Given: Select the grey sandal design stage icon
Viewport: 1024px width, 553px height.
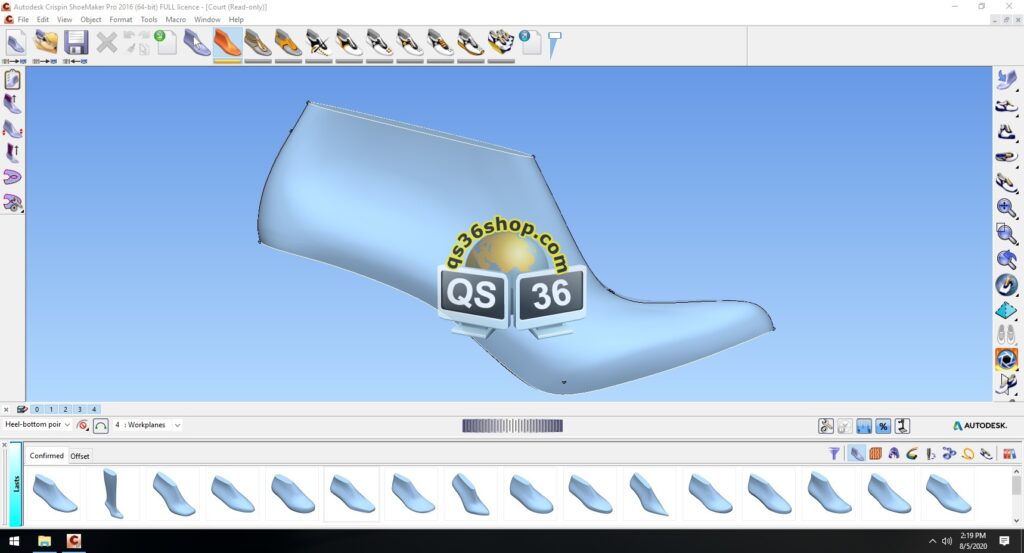Looking at the screenshot, I should [257, 44].
